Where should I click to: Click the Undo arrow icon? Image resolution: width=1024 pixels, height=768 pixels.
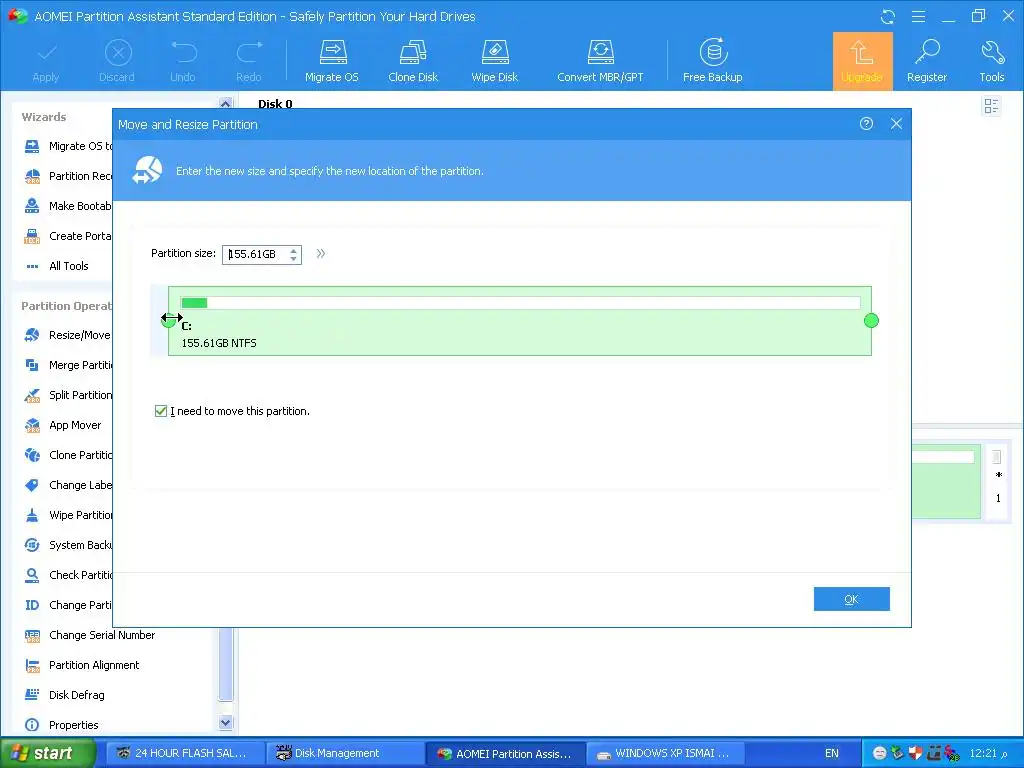coord(183,61)
